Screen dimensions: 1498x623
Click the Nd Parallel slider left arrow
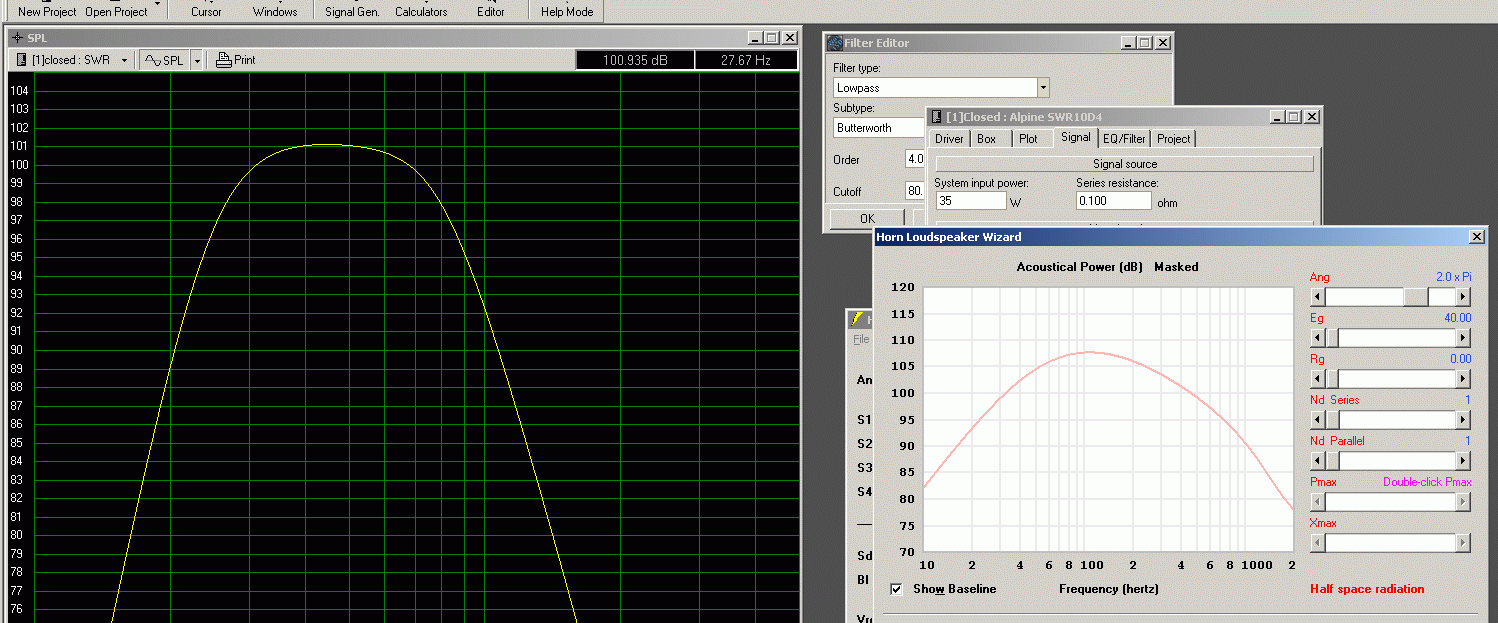[1317, 461]
